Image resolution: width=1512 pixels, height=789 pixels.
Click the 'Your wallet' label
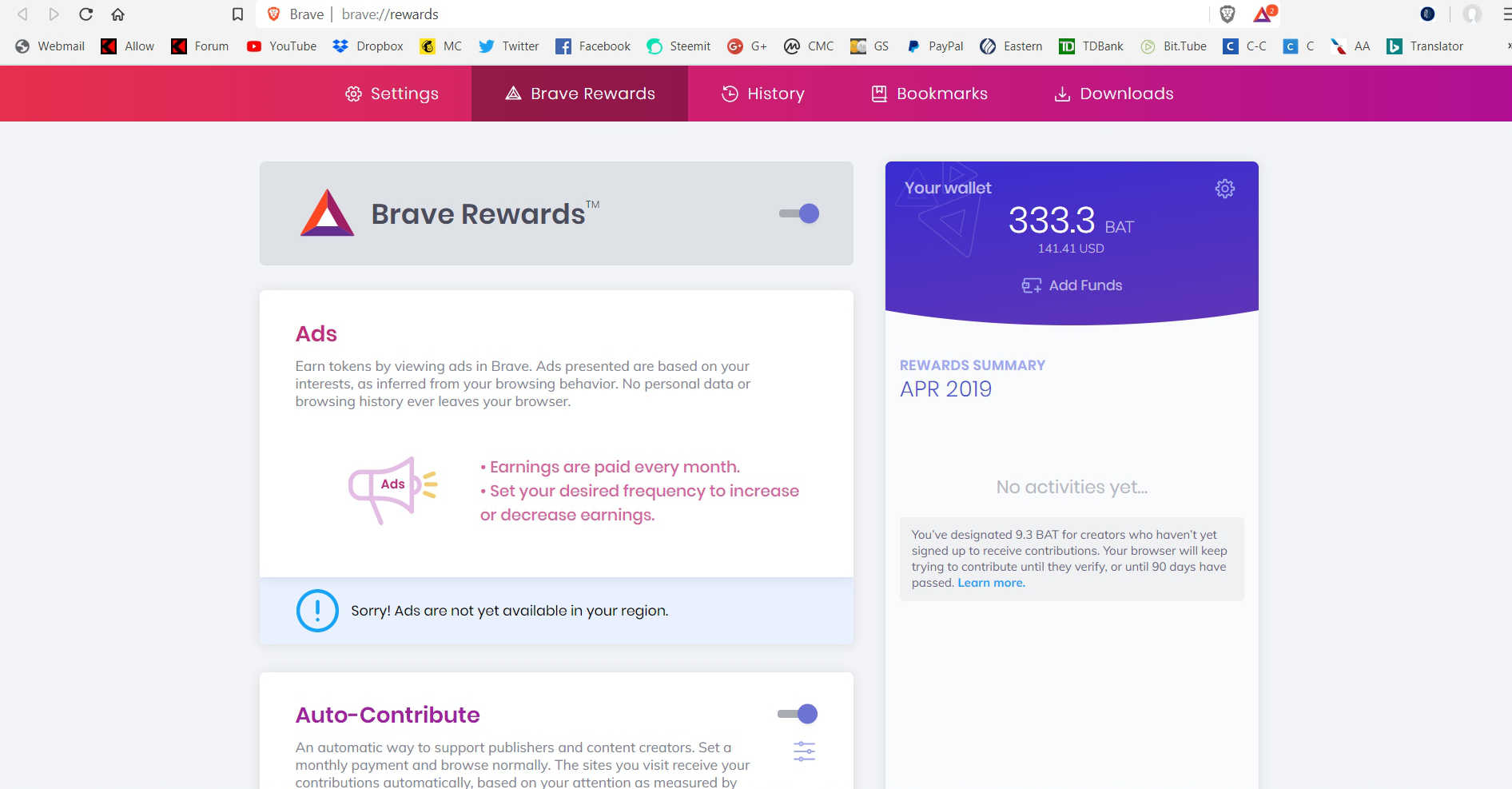(x=948, y=188)
